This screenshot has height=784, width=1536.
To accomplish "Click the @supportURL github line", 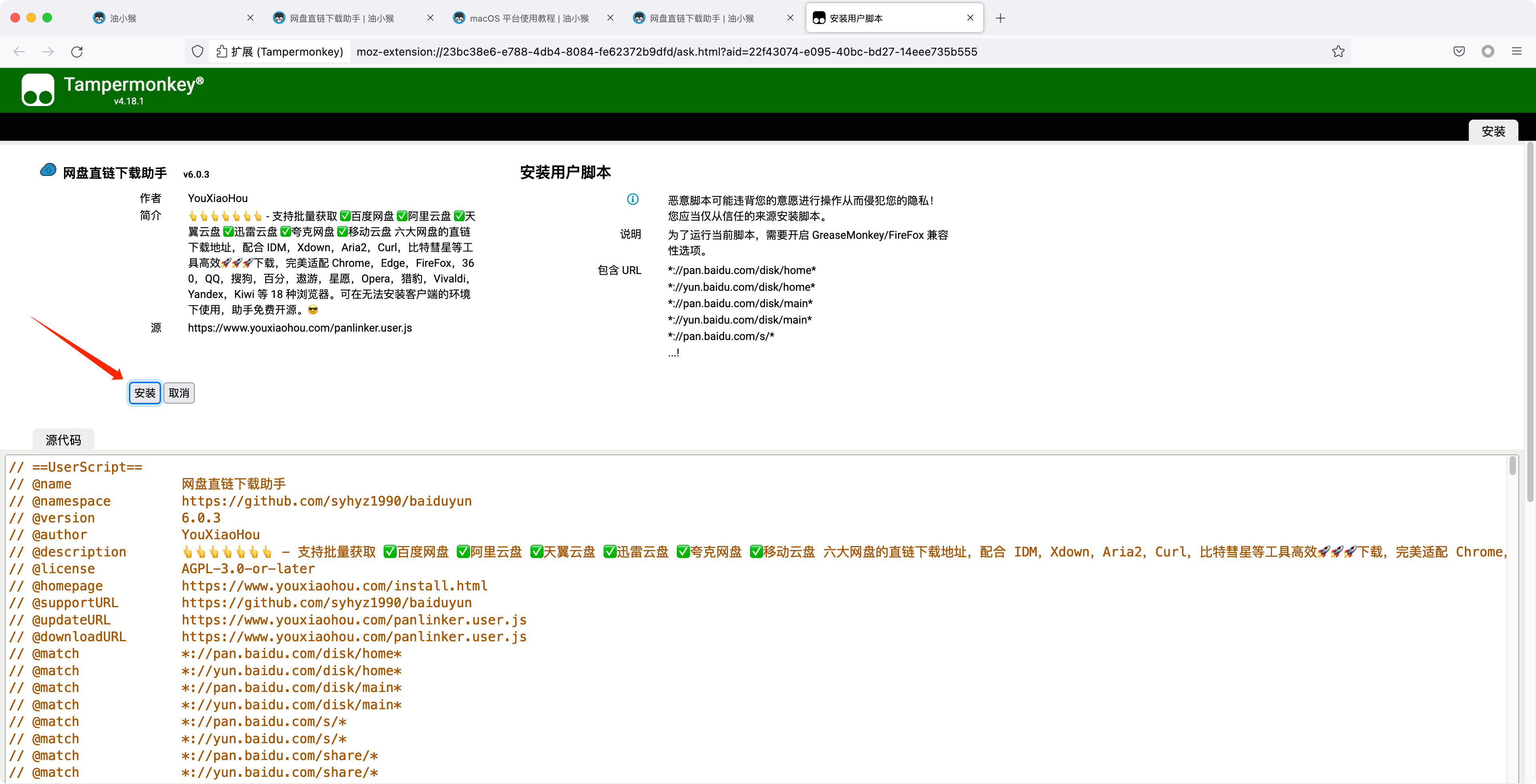I will 240,602.
